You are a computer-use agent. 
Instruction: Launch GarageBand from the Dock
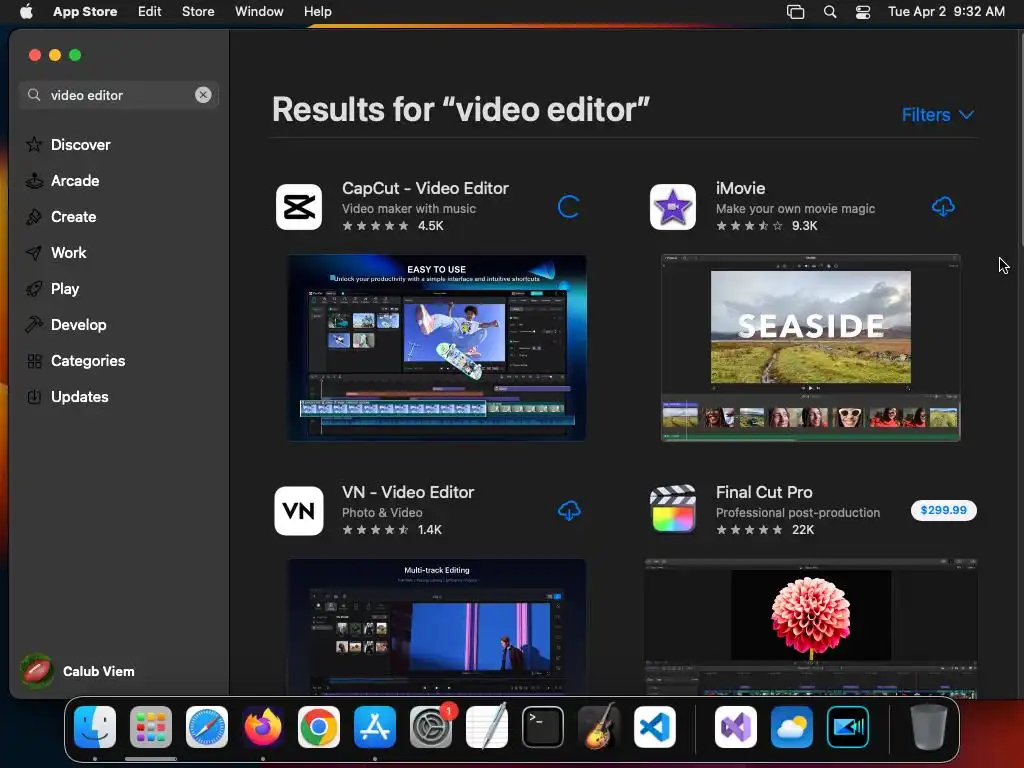(x=599, y=726)
